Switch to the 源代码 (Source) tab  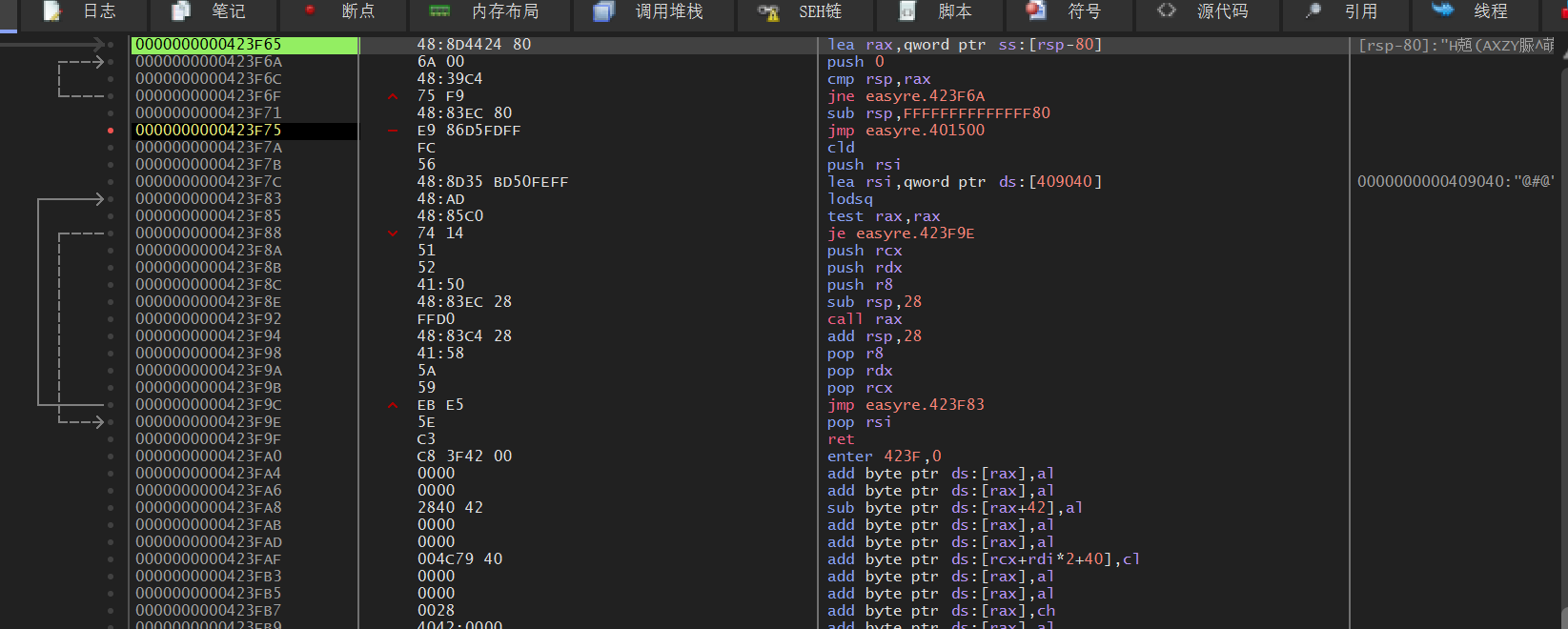[x=1222, y=11]
